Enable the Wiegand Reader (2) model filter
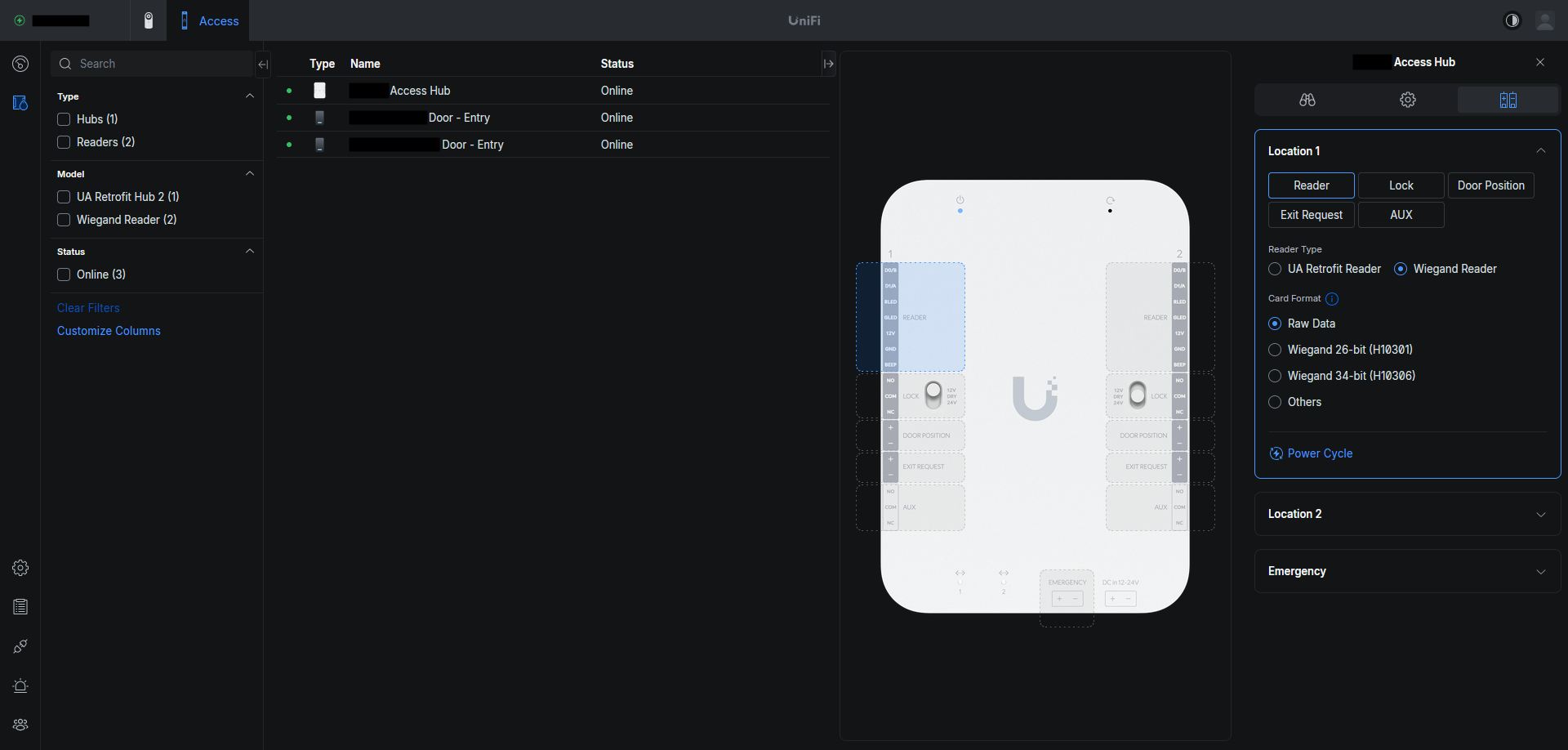Viewport: 1568px width, 750px height. tap(64, 220)
